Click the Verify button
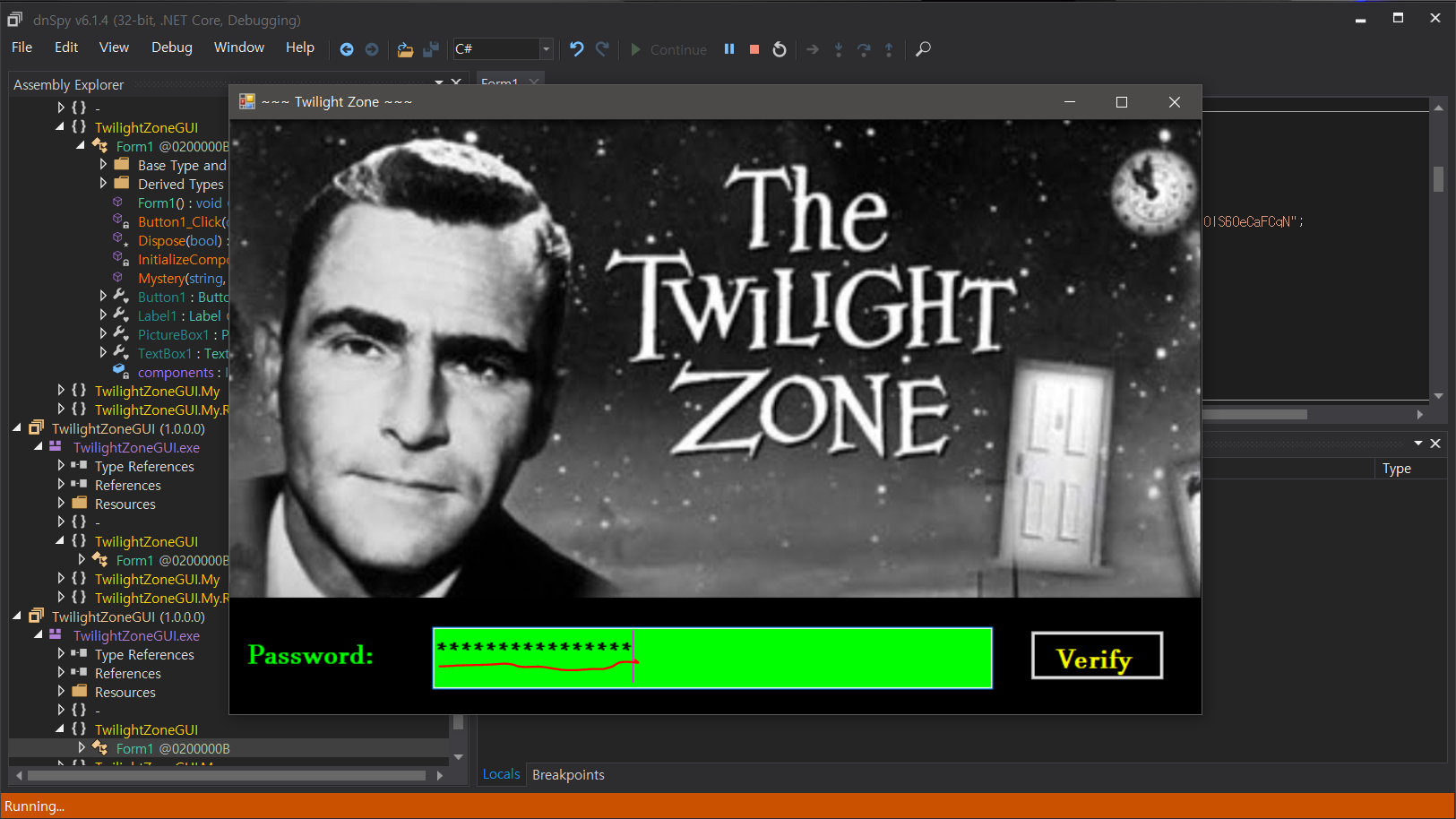The height and width of the screenshot is (819, 1456). coord(1097,656)
